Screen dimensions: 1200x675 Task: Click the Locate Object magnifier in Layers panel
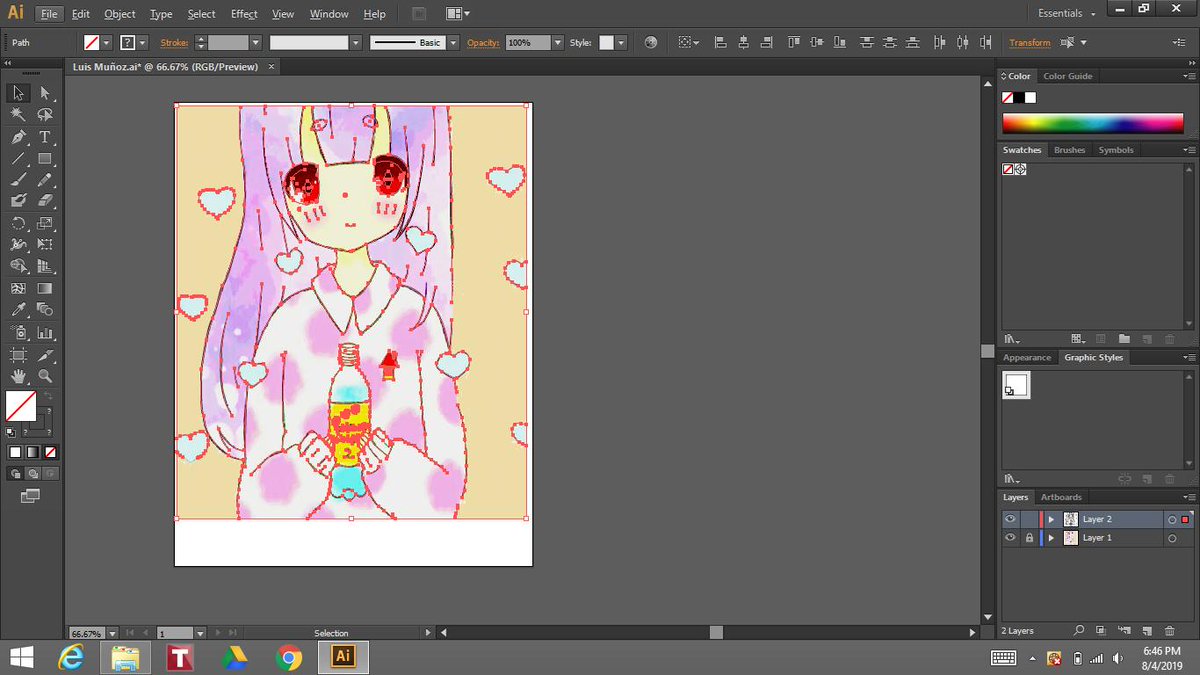point(1079,631)
